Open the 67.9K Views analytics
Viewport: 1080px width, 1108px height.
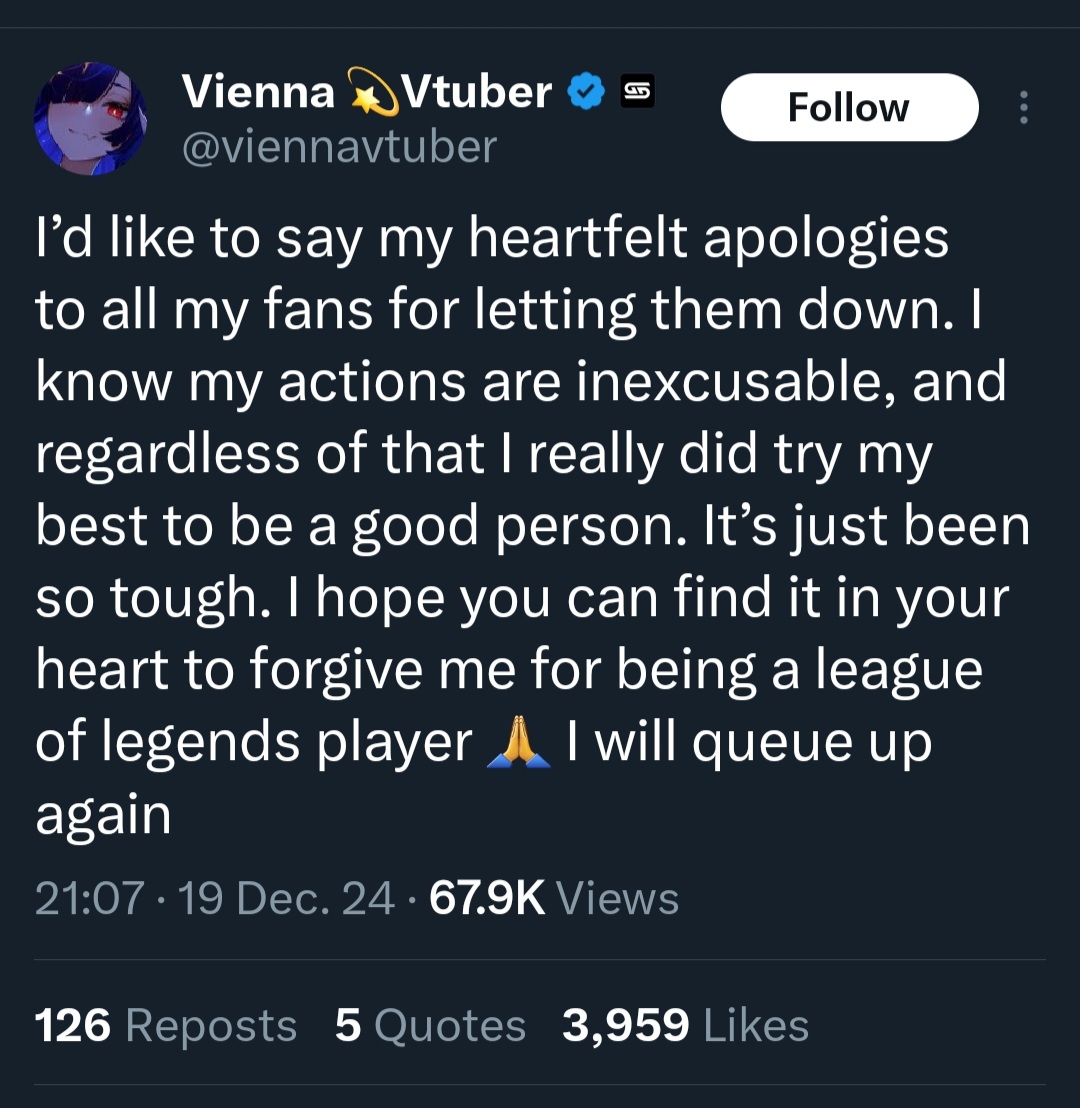[554, 898]
